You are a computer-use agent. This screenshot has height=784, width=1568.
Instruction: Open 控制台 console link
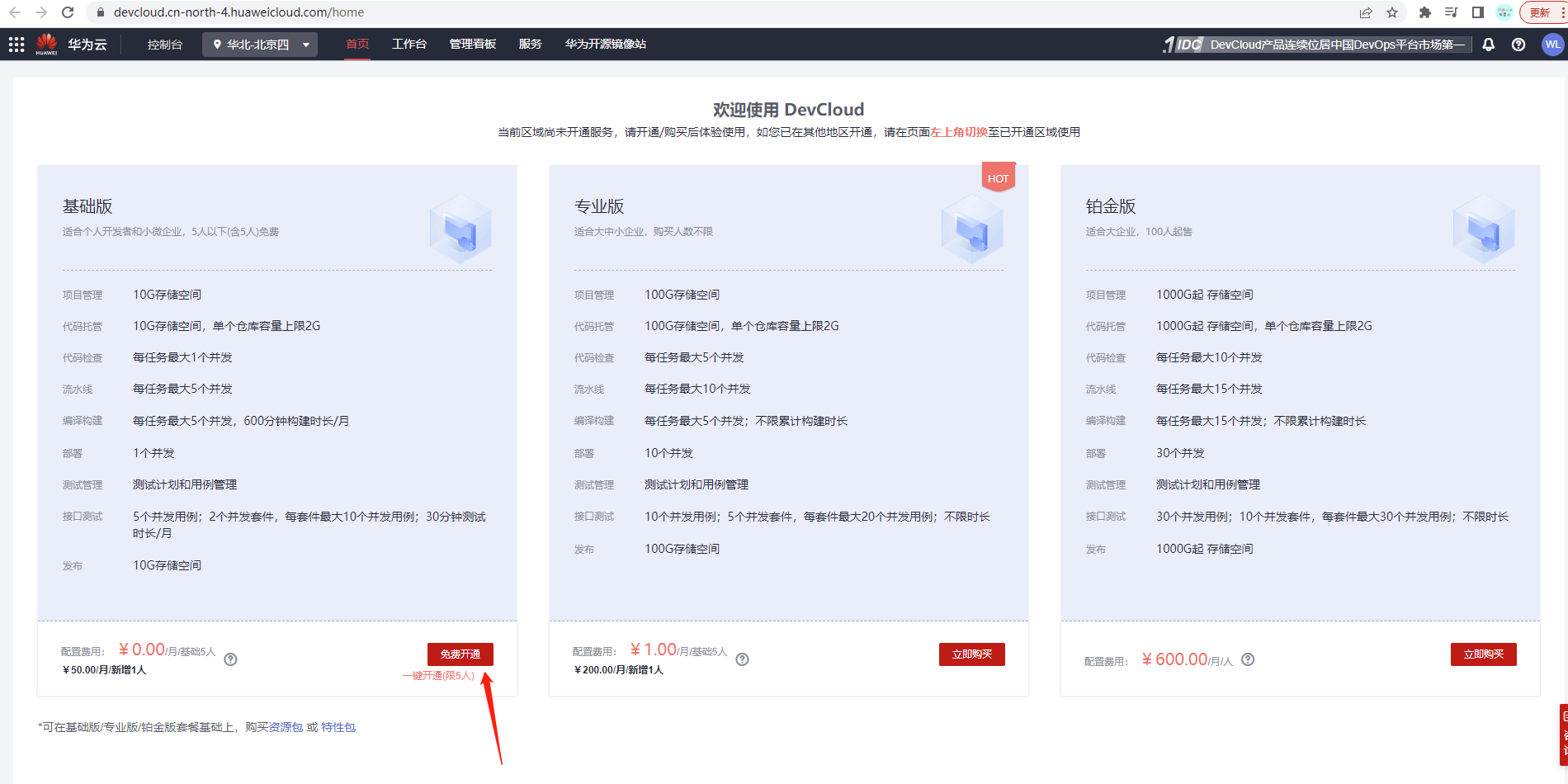tap(165, 45)
